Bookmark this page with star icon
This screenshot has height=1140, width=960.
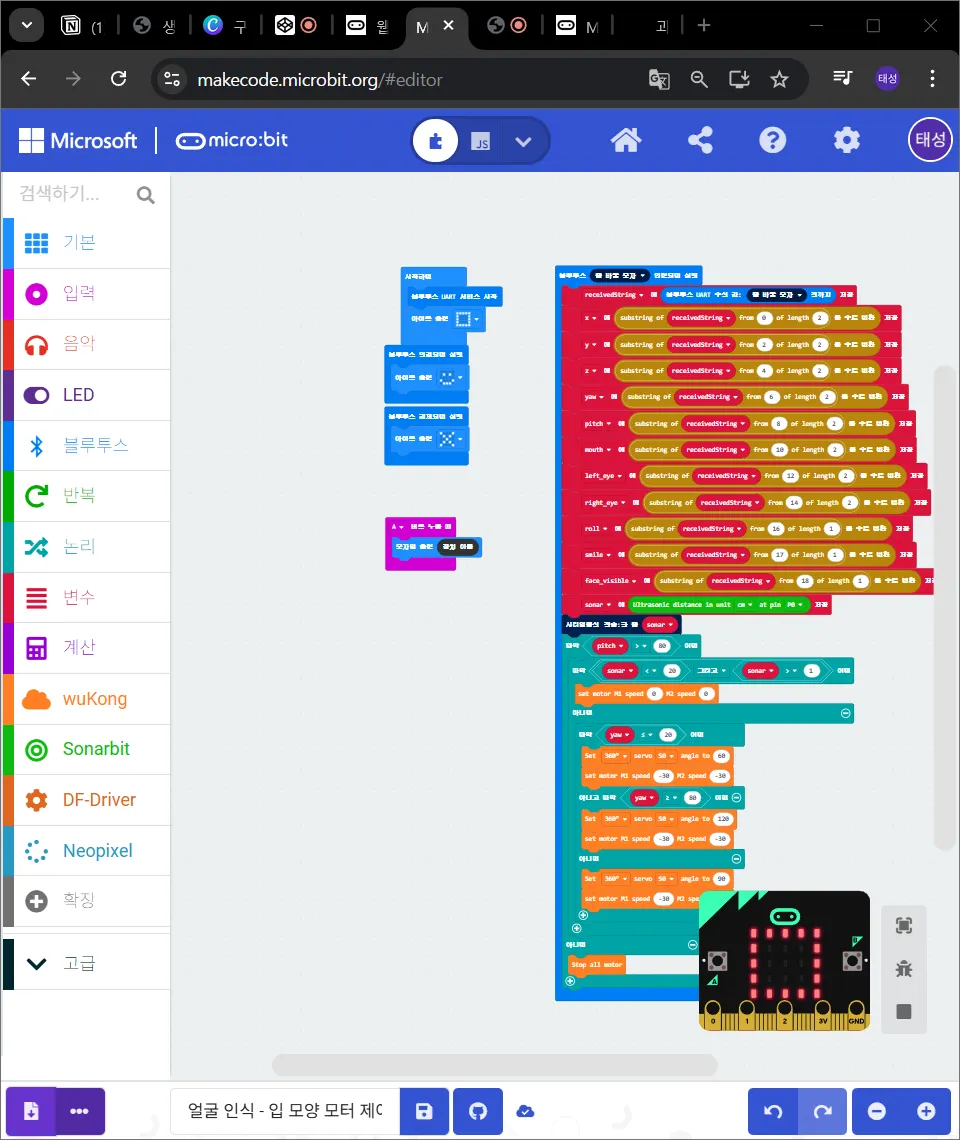coord(780,79)
